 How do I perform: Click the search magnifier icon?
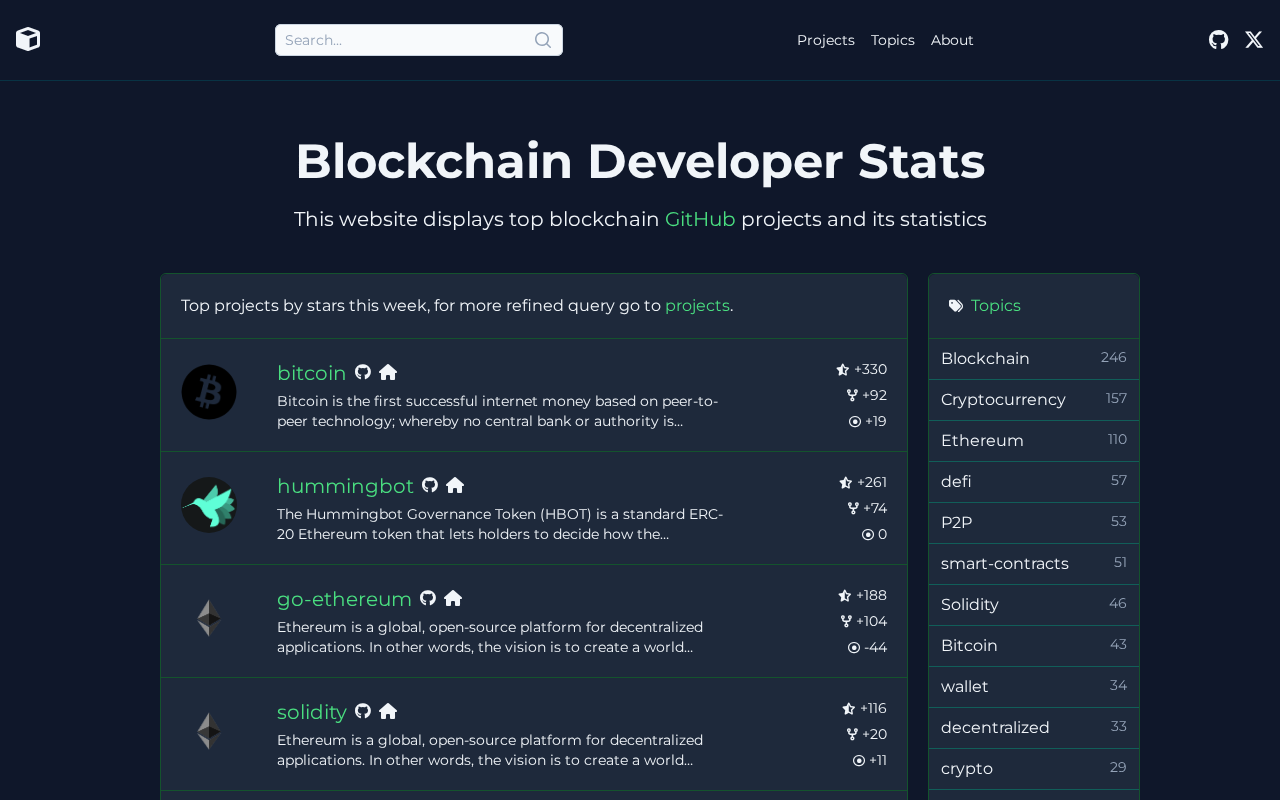click(543, 40)
